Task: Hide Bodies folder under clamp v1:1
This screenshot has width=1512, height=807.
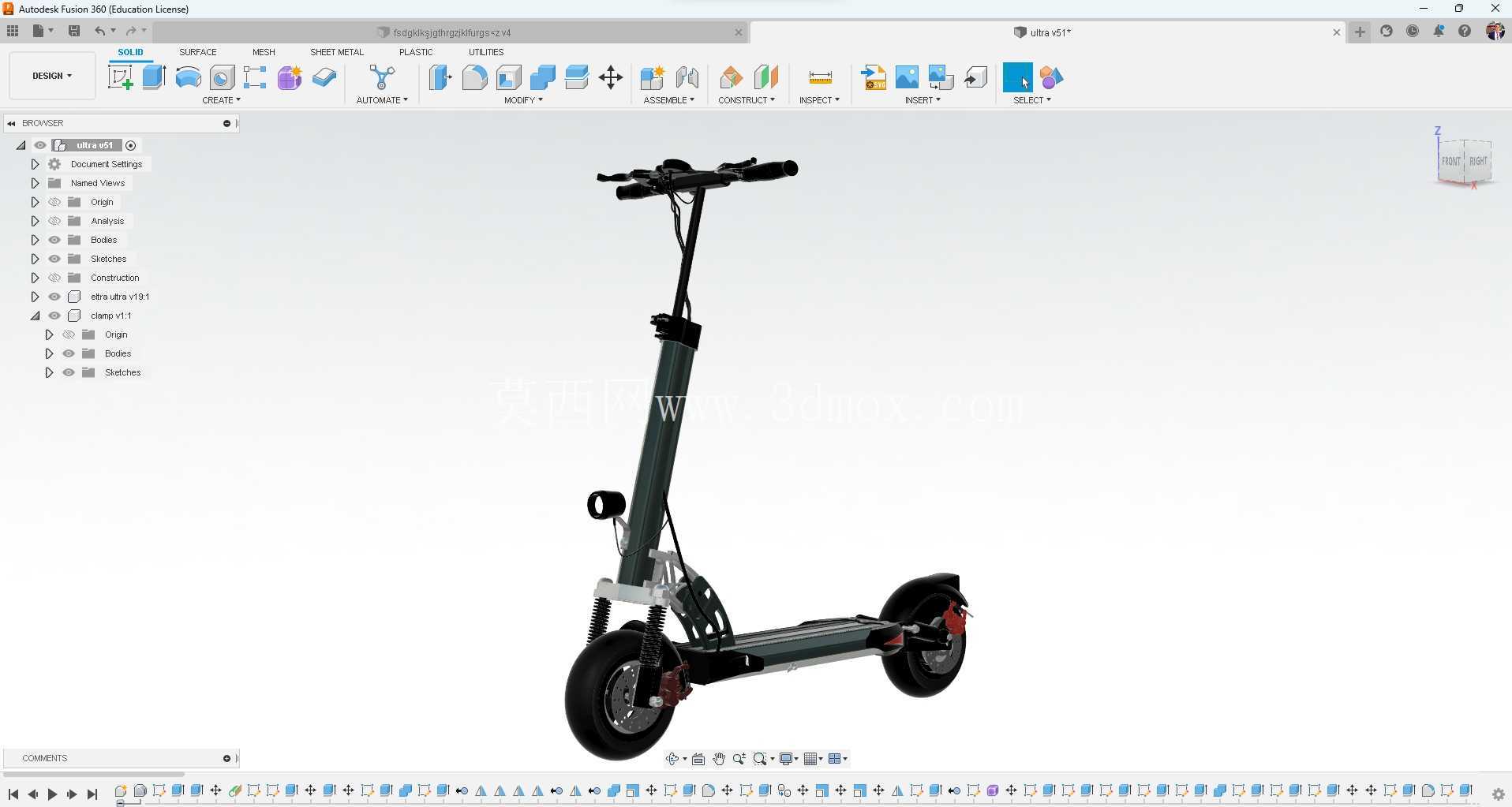Action: pyautogui.click(x=69, y=353)
